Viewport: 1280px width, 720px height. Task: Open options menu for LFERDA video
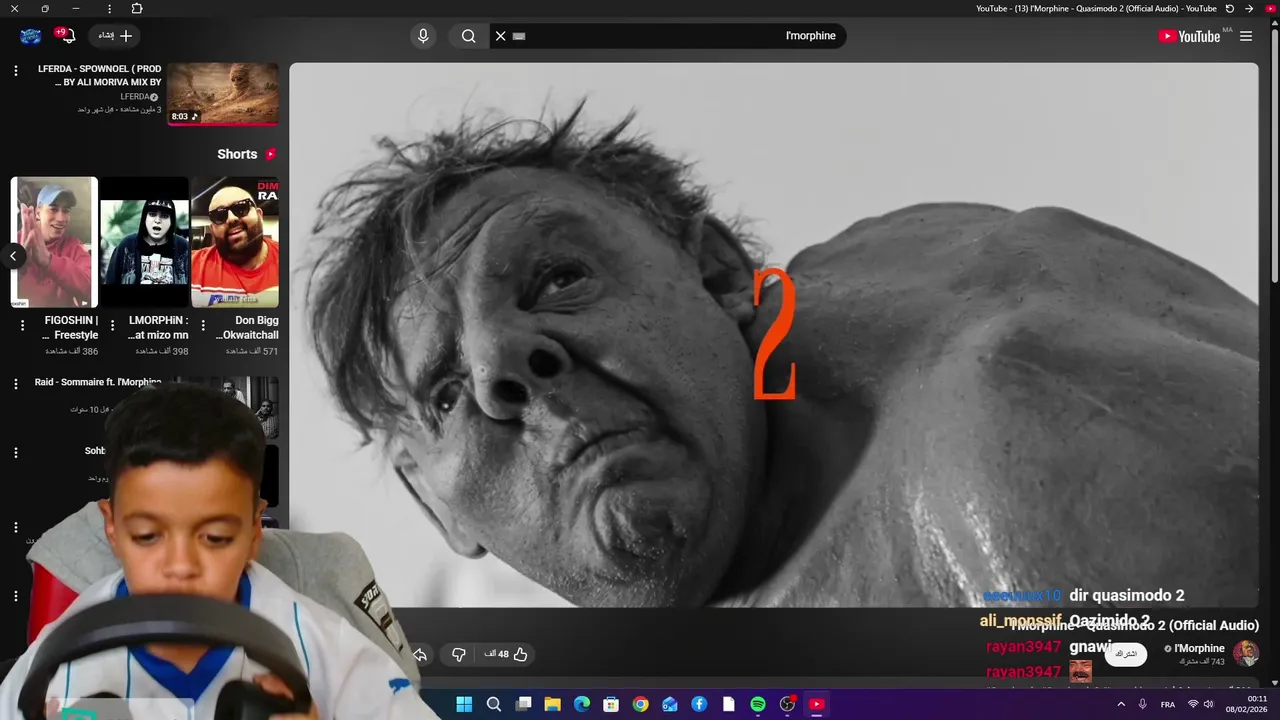pyautogui.click(x=15, y=70)
